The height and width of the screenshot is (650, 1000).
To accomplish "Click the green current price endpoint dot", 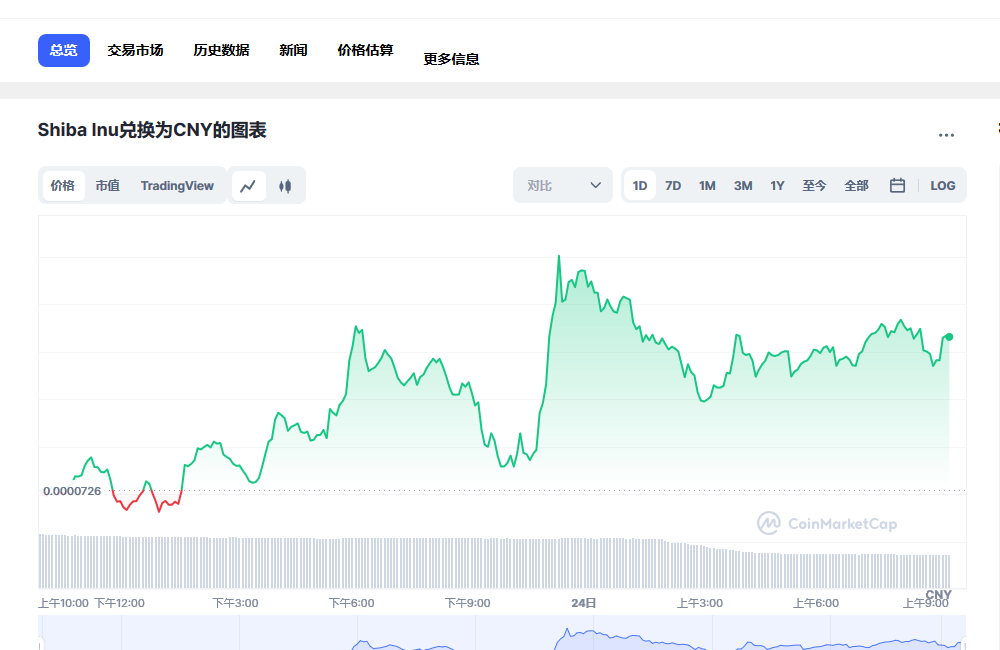I will point(948,337).
